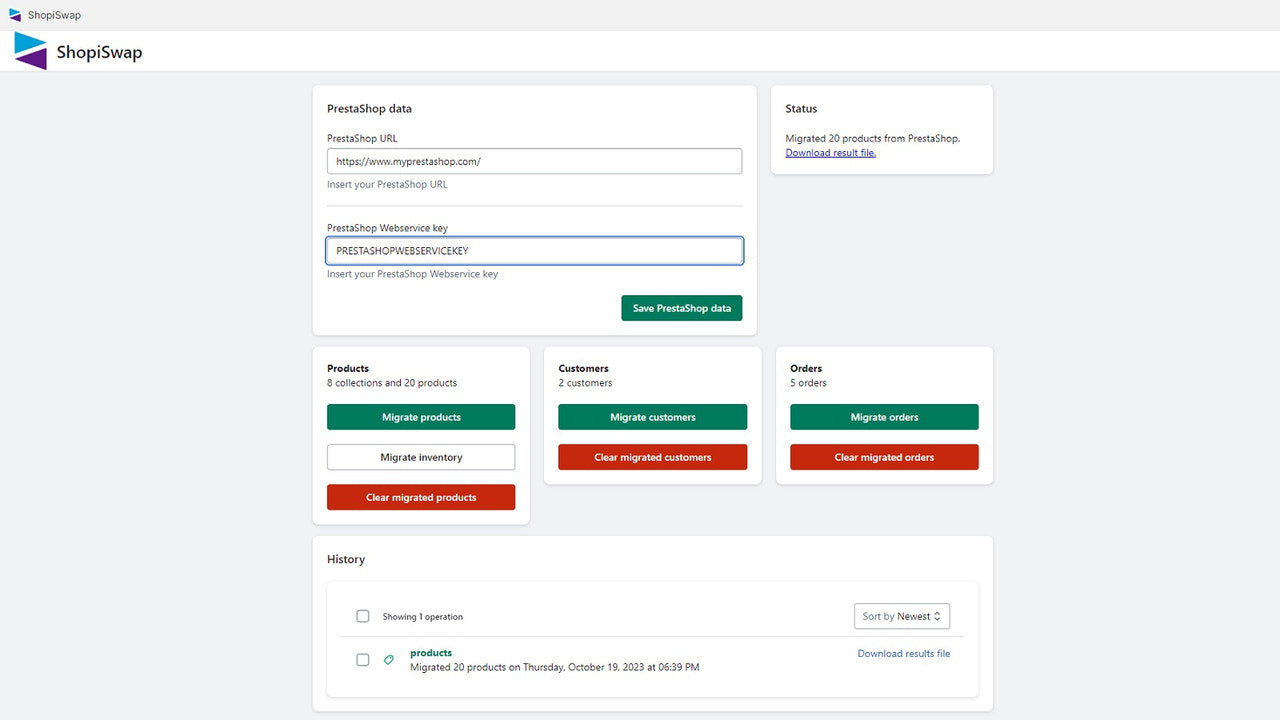Focus the PrestaShop Webservice key field
This screenshot has height=720, width=1280.
(x=535, y=251)
